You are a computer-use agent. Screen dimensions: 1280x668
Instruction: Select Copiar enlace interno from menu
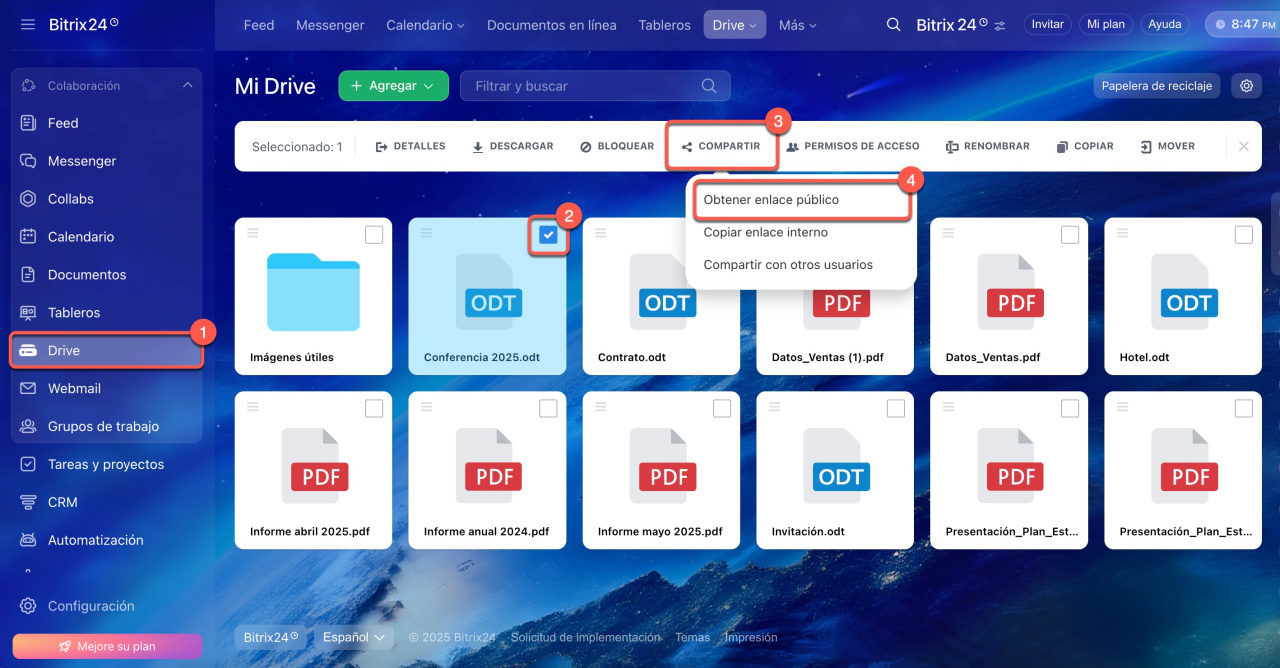[765, 232]
